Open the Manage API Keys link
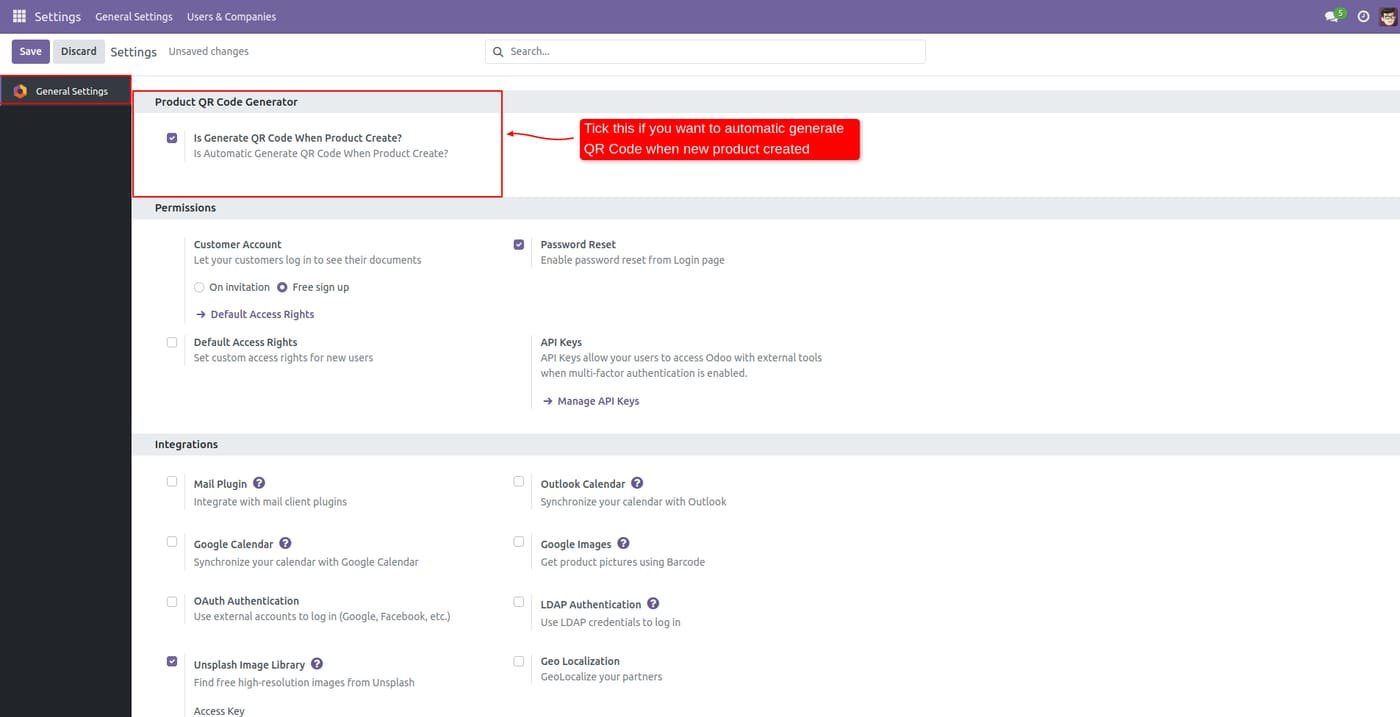 pos(591,401)
